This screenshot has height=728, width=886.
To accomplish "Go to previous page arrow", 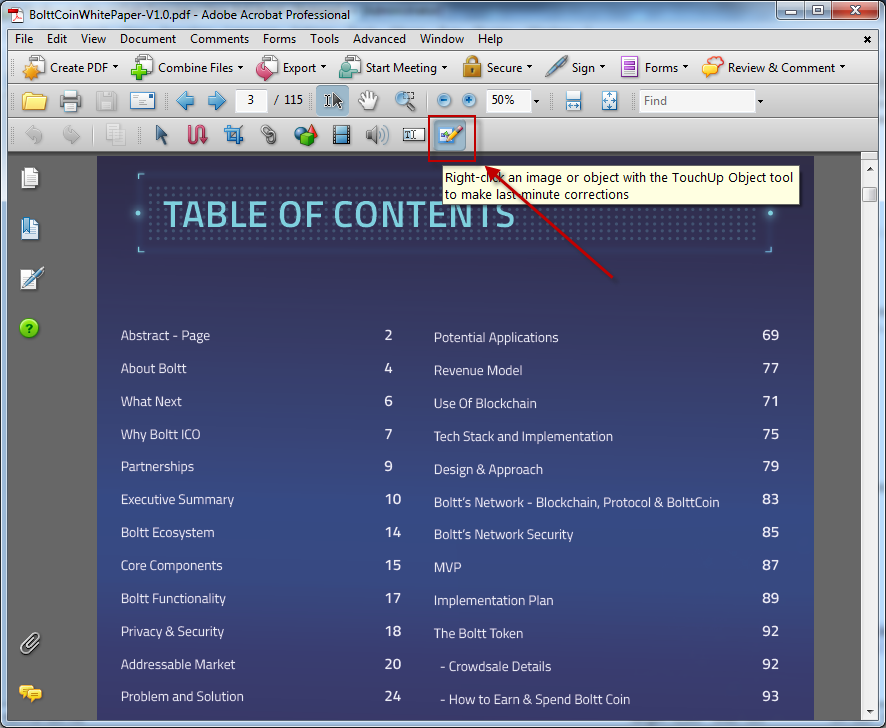I will tap(185, 101).
